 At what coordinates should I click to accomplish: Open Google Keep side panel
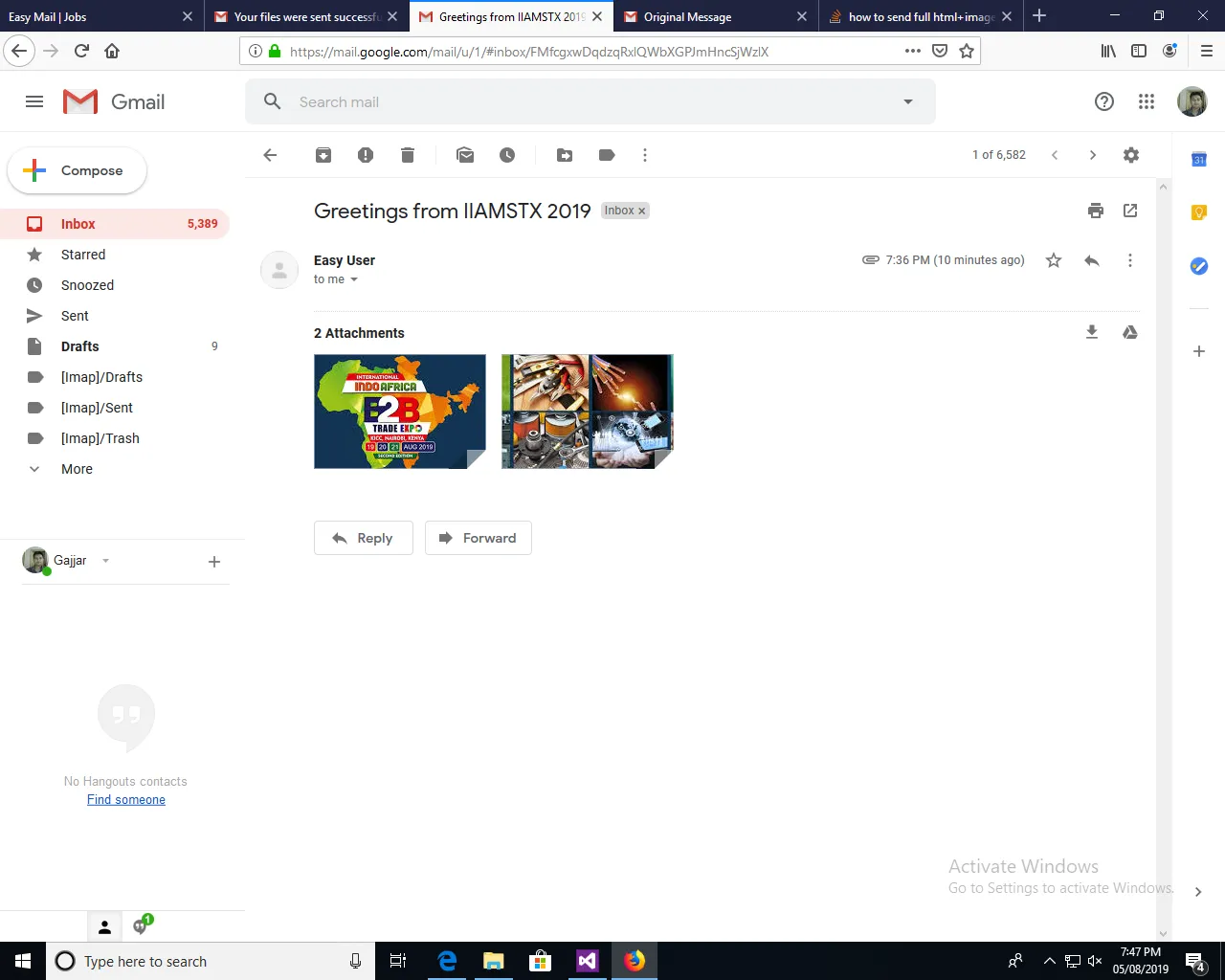click(1199, 212)
